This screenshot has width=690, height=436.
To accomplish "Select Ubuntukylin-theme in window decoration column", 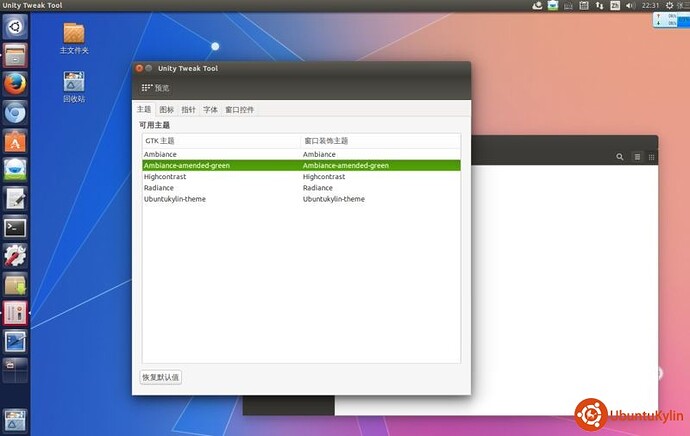I will [334, 199].
